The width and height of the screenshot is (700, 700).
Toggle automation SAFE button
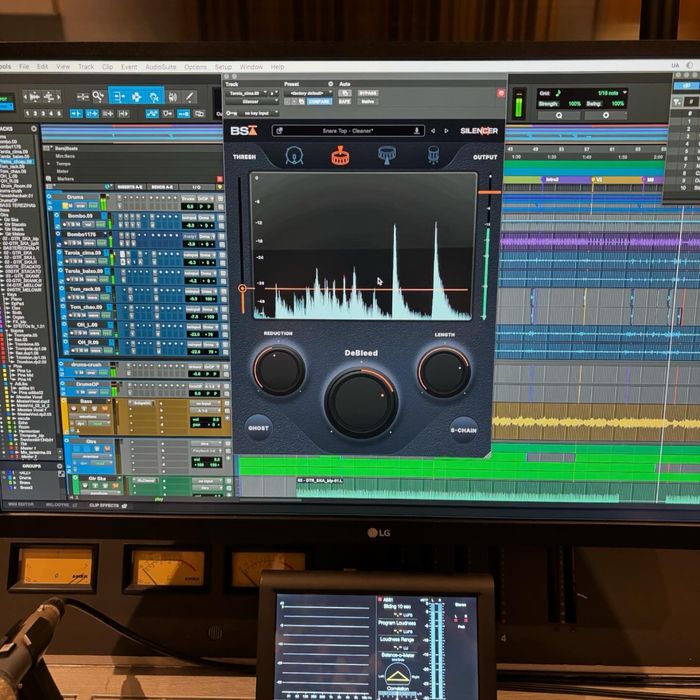coord(344,101)
